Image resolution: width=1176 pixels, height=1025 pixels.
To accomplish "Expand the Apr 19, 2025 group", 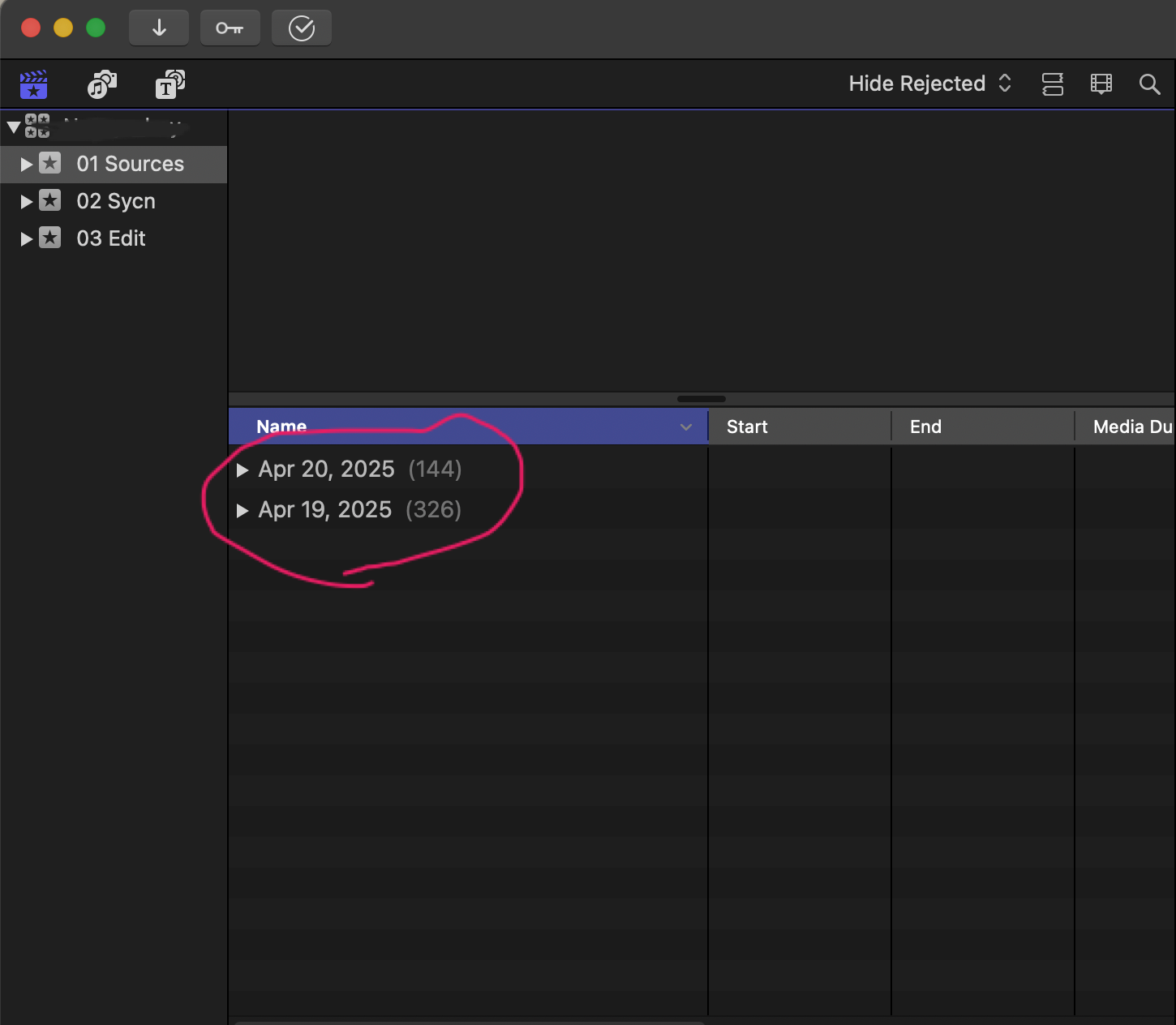I will tap(242, 511).
